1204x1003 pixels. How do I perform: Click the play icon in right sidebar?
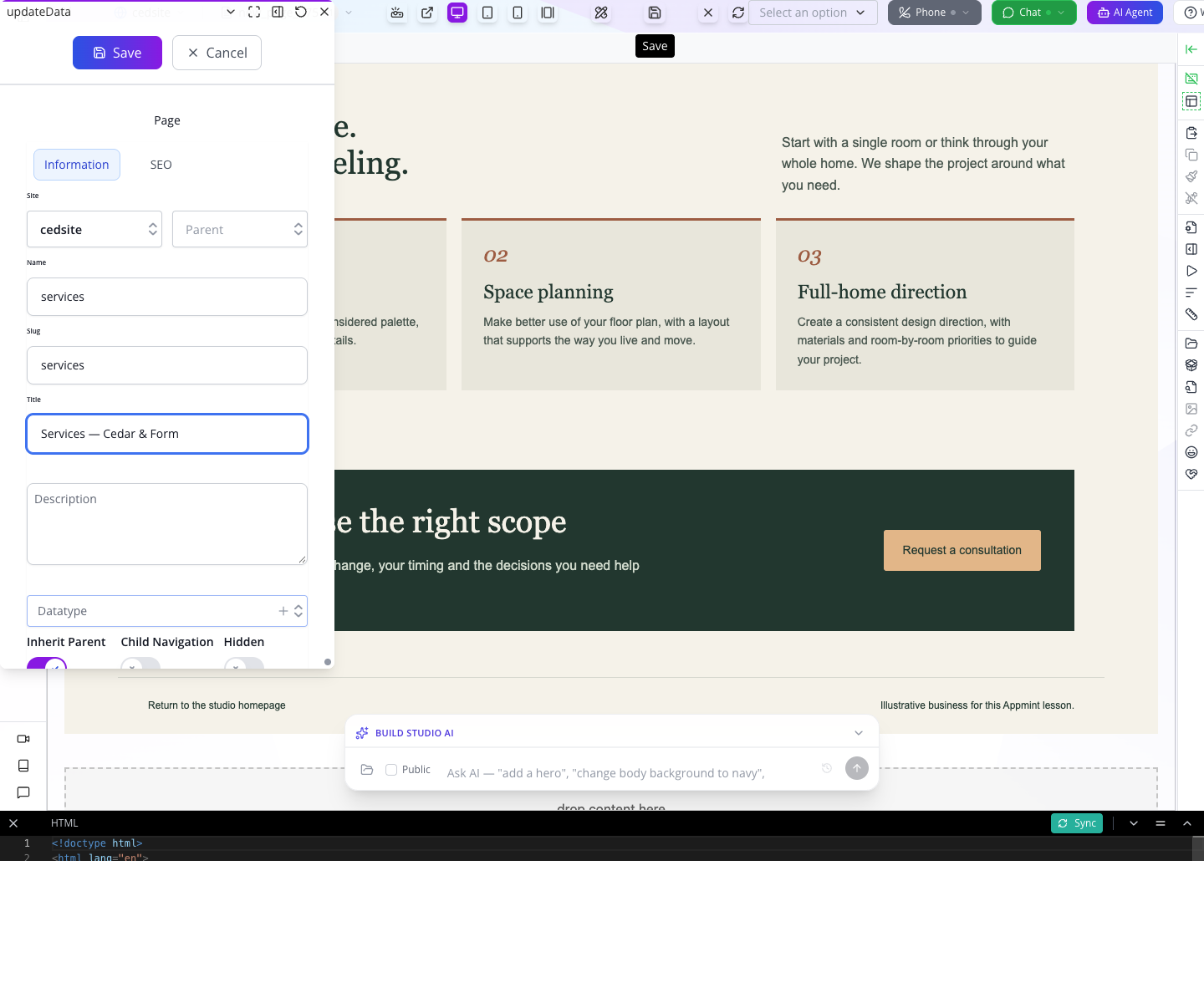[1191, 271]
